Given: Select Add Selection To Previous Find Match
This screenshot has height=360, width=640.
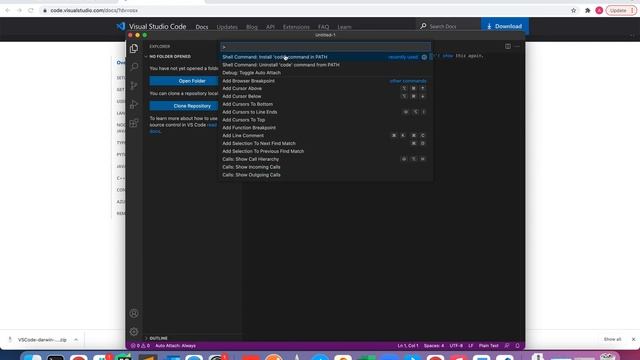Looking at the screenshot, I should tap(325, 151).
